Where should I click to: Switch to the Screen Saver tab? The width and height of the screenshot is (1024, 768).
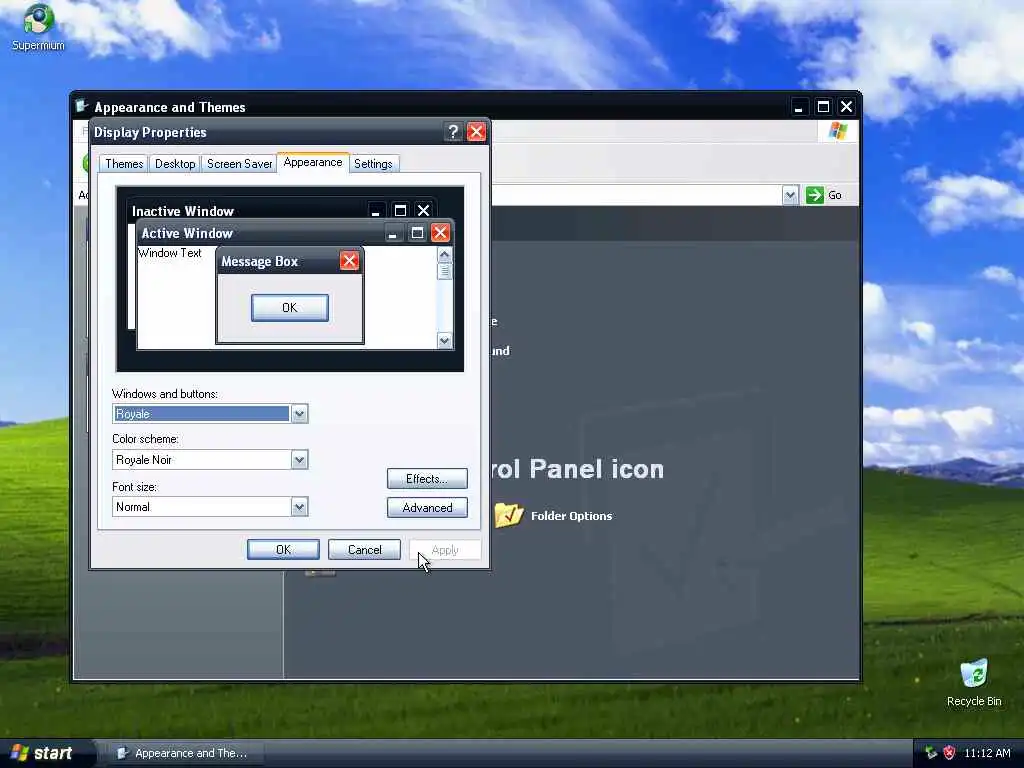(x=239, y=164)
